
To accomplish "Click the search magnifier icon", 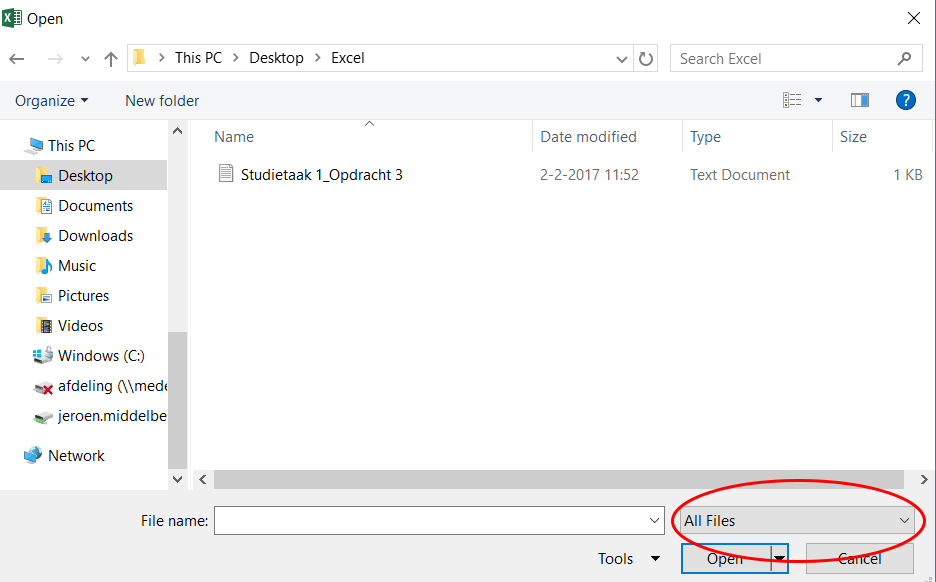I will click(x=904, y=58).
